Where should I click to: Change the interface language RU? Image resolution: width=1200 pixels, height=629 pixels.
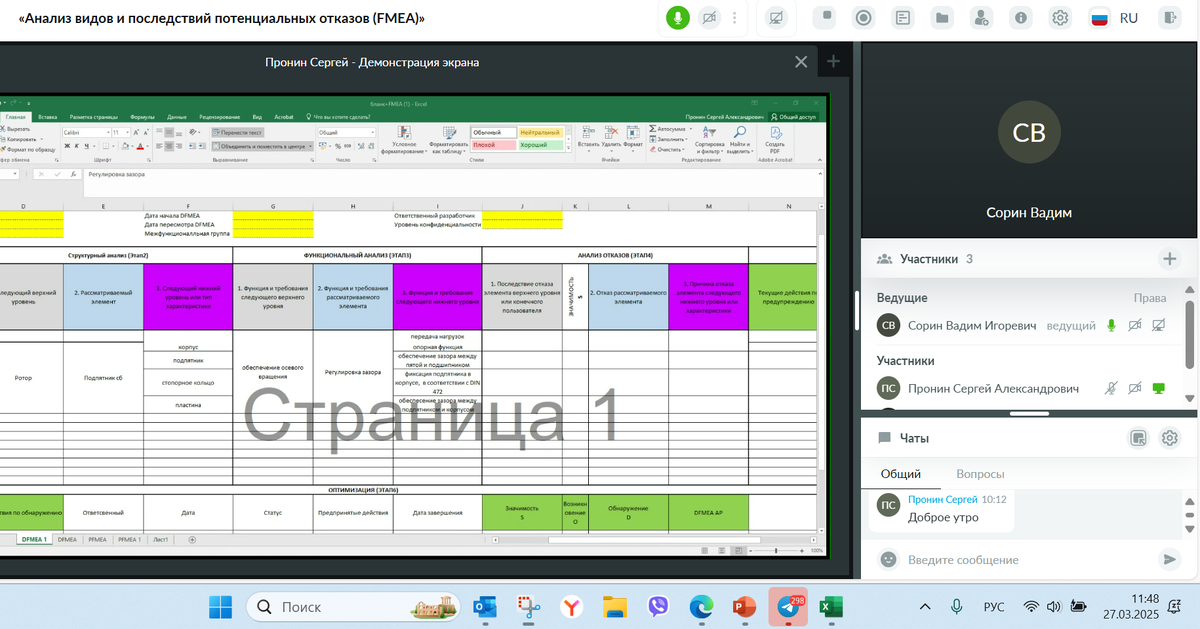(1115, 18)
